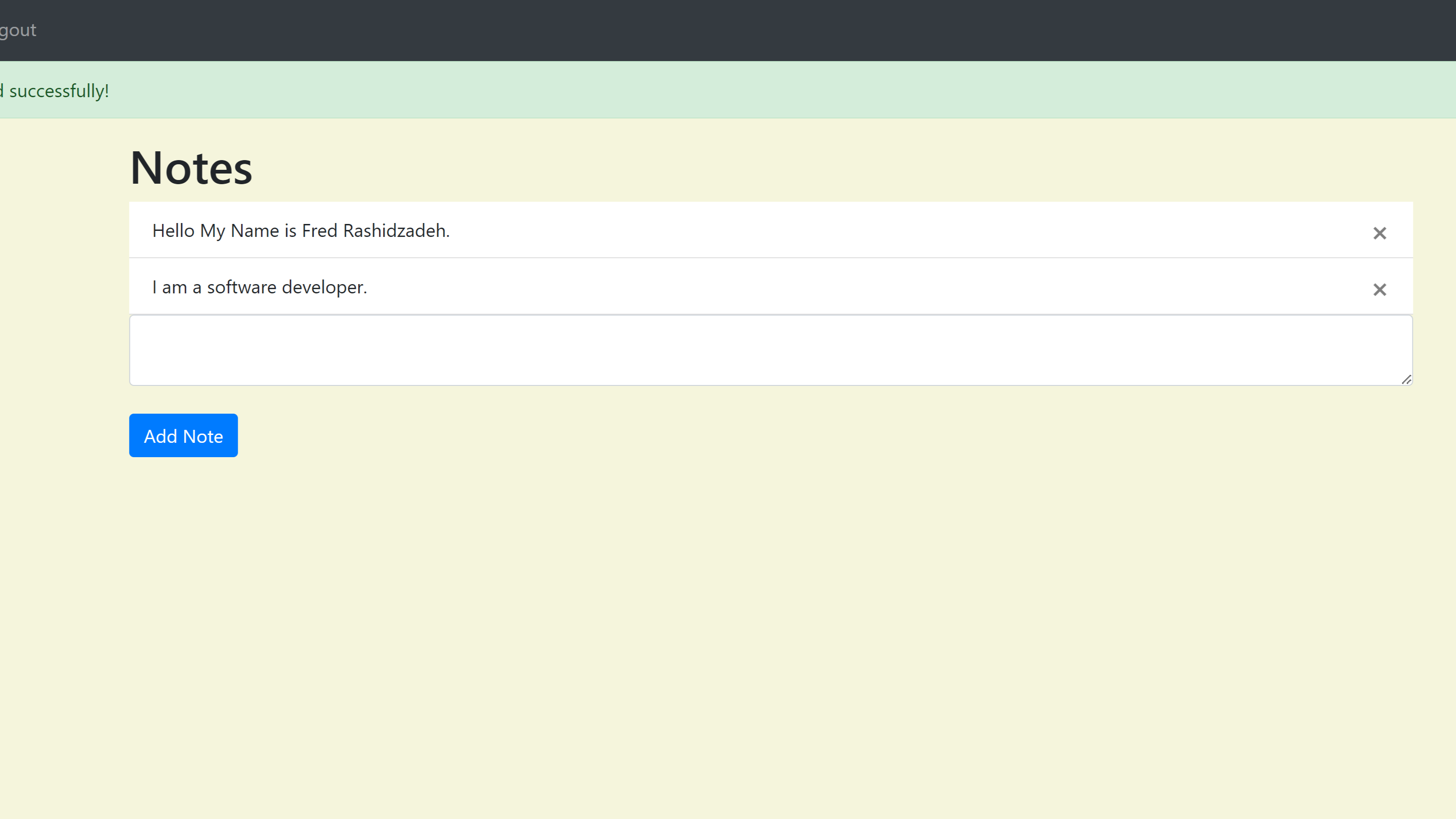Click the 'Notes' page heading
The width and height of the screenshot is (1456, 819).
coord(191,168)
